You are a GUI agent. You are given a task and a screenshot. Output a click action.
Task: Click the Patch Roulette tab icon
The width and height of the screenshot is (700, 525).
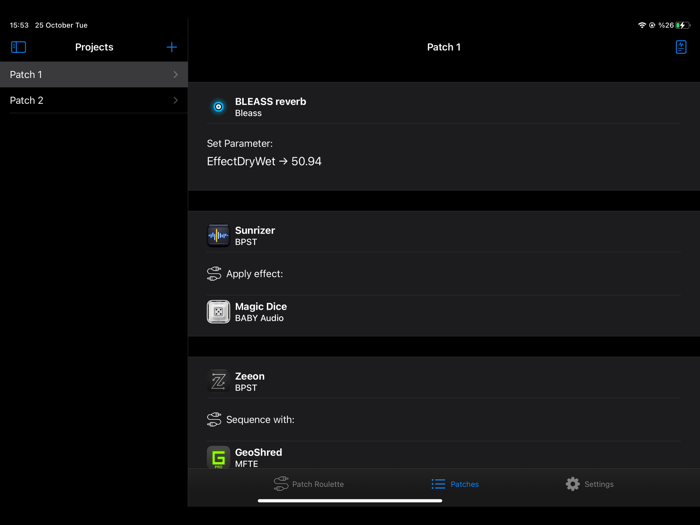click(x=281, y=484)
